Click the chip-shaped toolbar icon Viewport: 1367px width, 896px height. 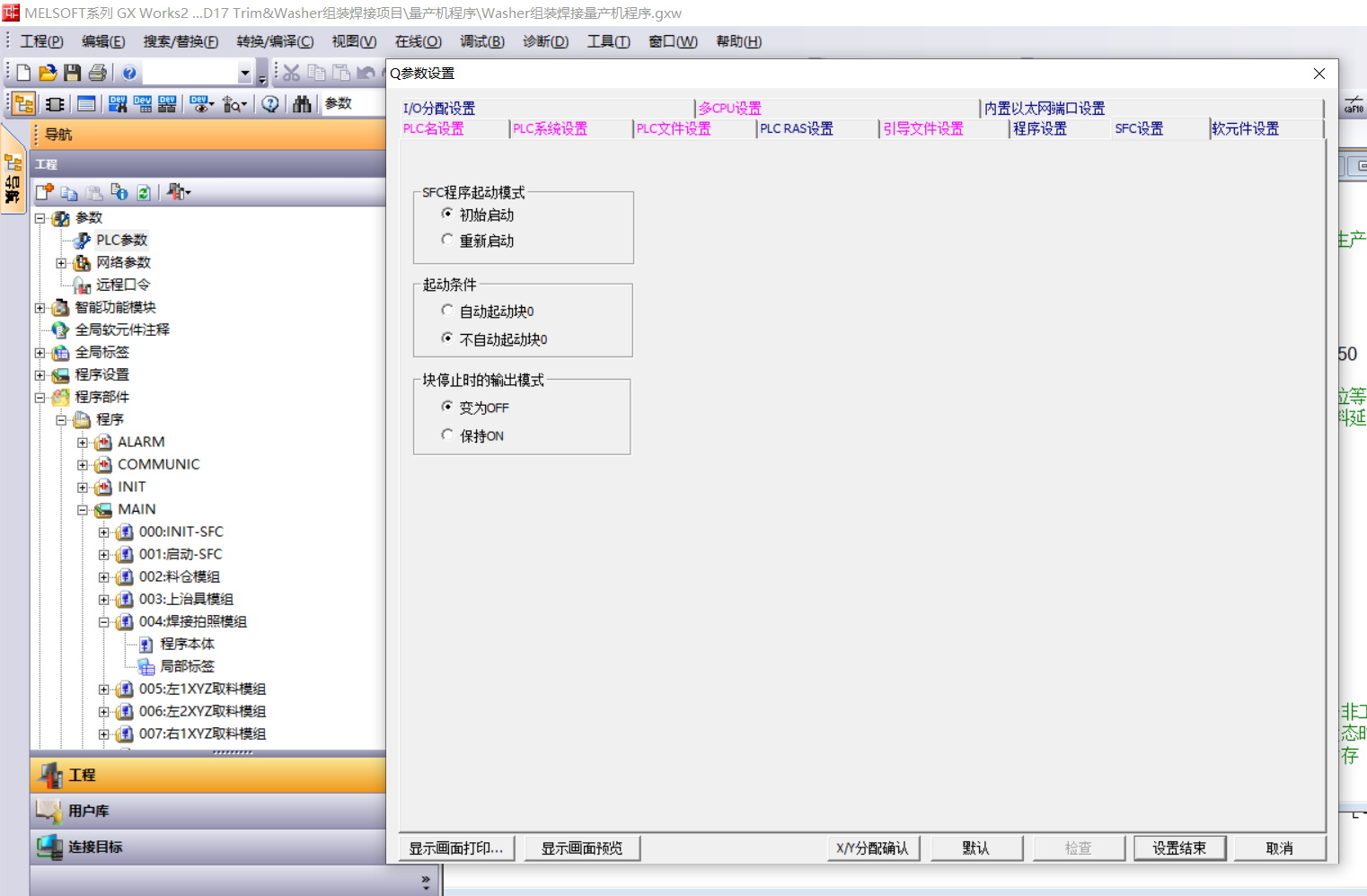(55, 104)
